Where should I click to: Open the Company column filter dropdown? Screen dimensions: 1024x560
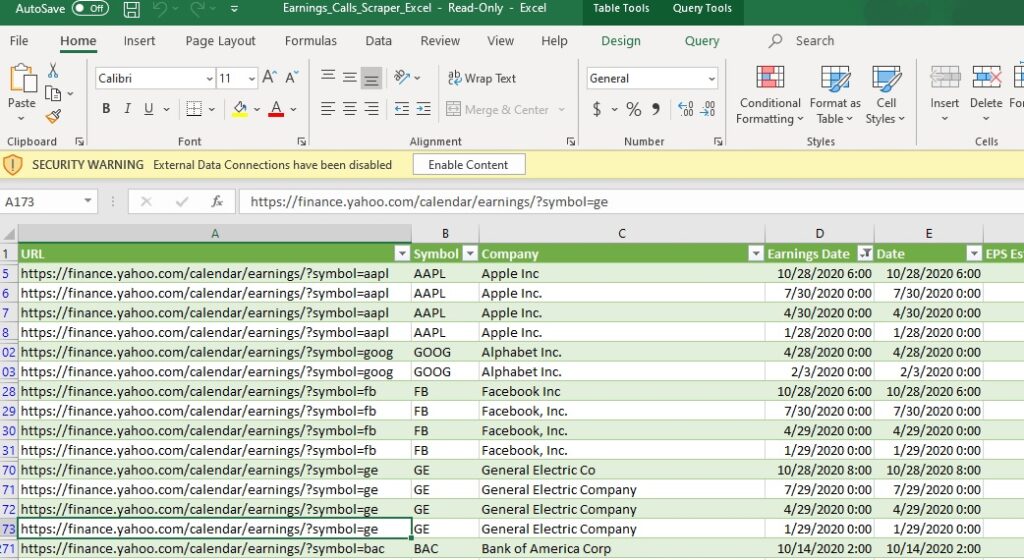[x=756, y=254]
